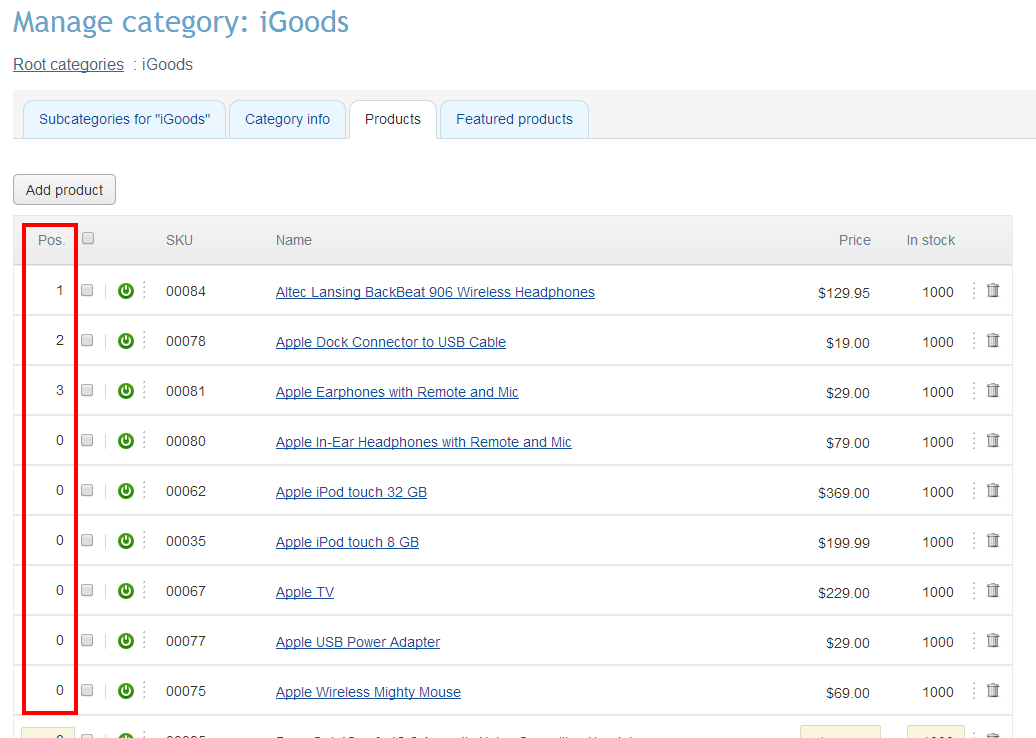Sort by the Pos. column header

(51, 240)
